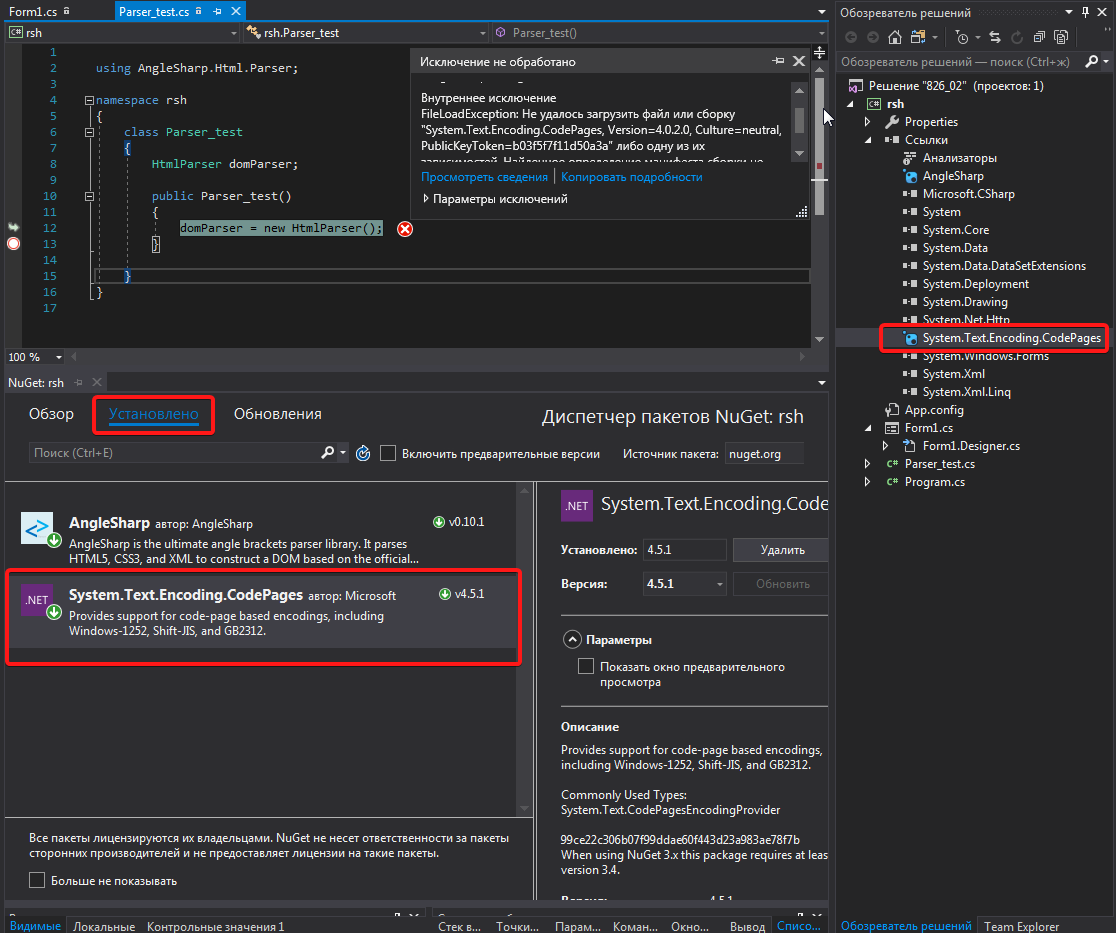
Task: Select App.config in Solution Explorer
Action: [x=934, y=410]
